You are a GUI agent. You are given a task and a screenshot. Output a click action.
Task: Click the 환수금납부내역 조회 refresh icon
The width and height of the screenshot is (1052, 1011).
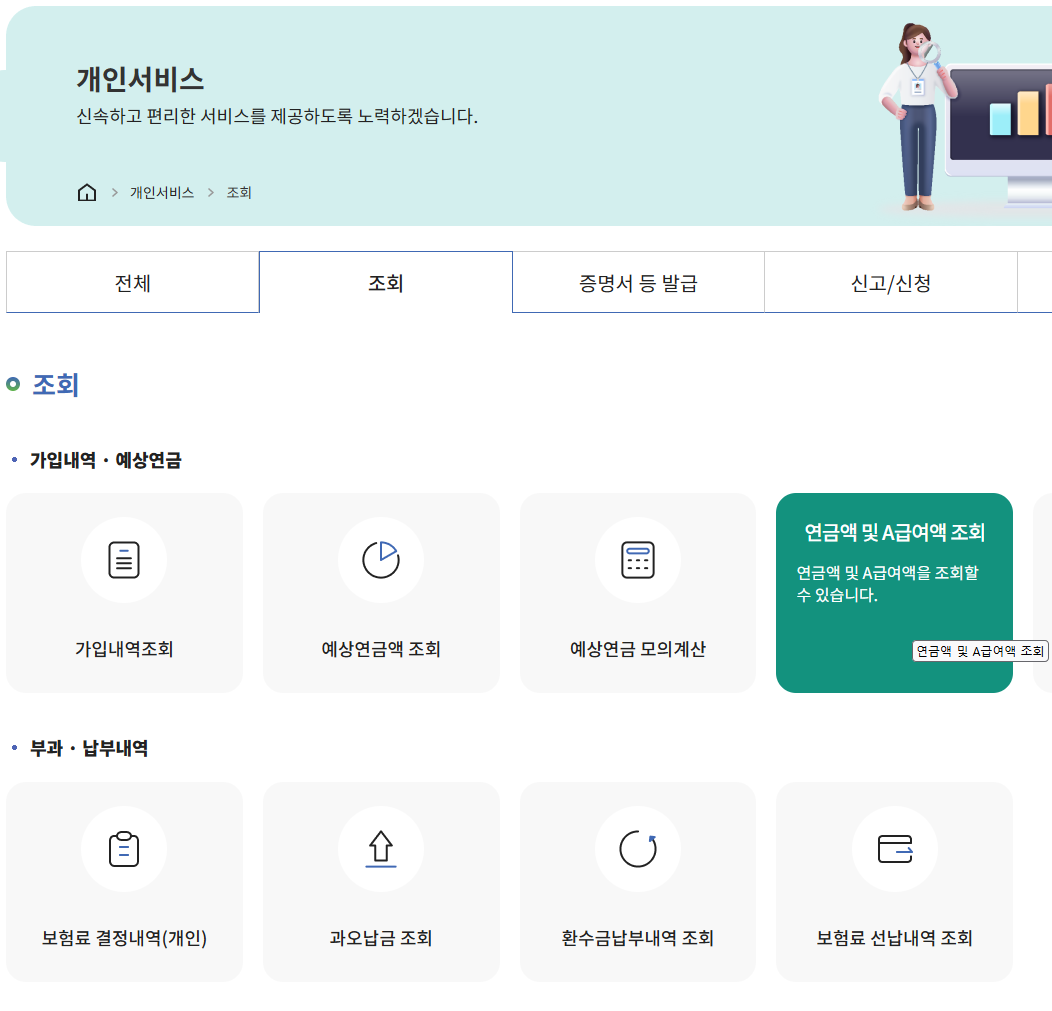coord(638,849)
